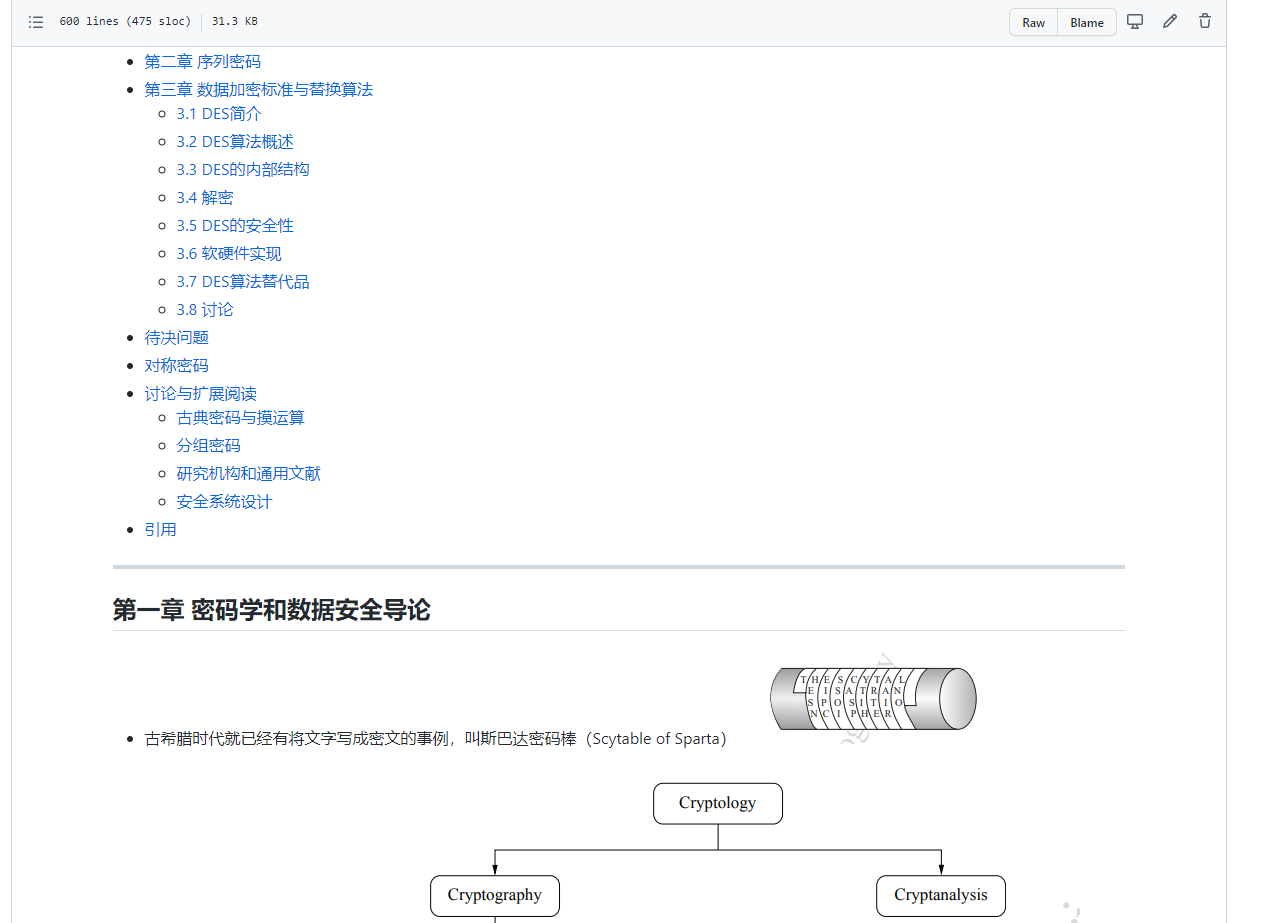Go to the 引用 section
Viewport: 1262px width, 923px height.
pyautogui.click(x=160, y=530)
